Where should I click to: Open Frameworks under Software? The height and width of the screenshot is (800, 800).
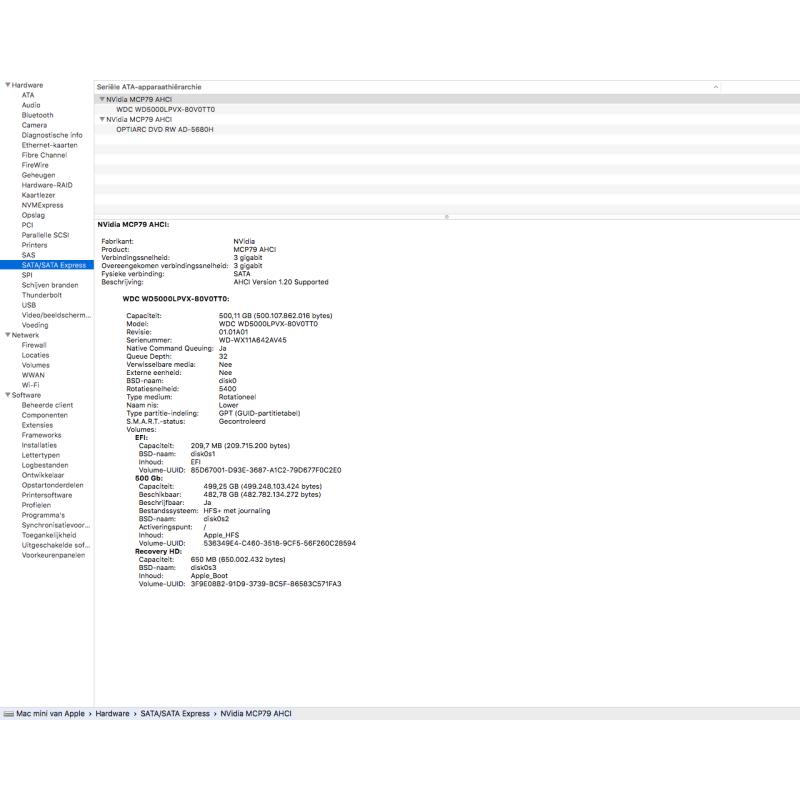pyautogui.click(x=41, y=435)
